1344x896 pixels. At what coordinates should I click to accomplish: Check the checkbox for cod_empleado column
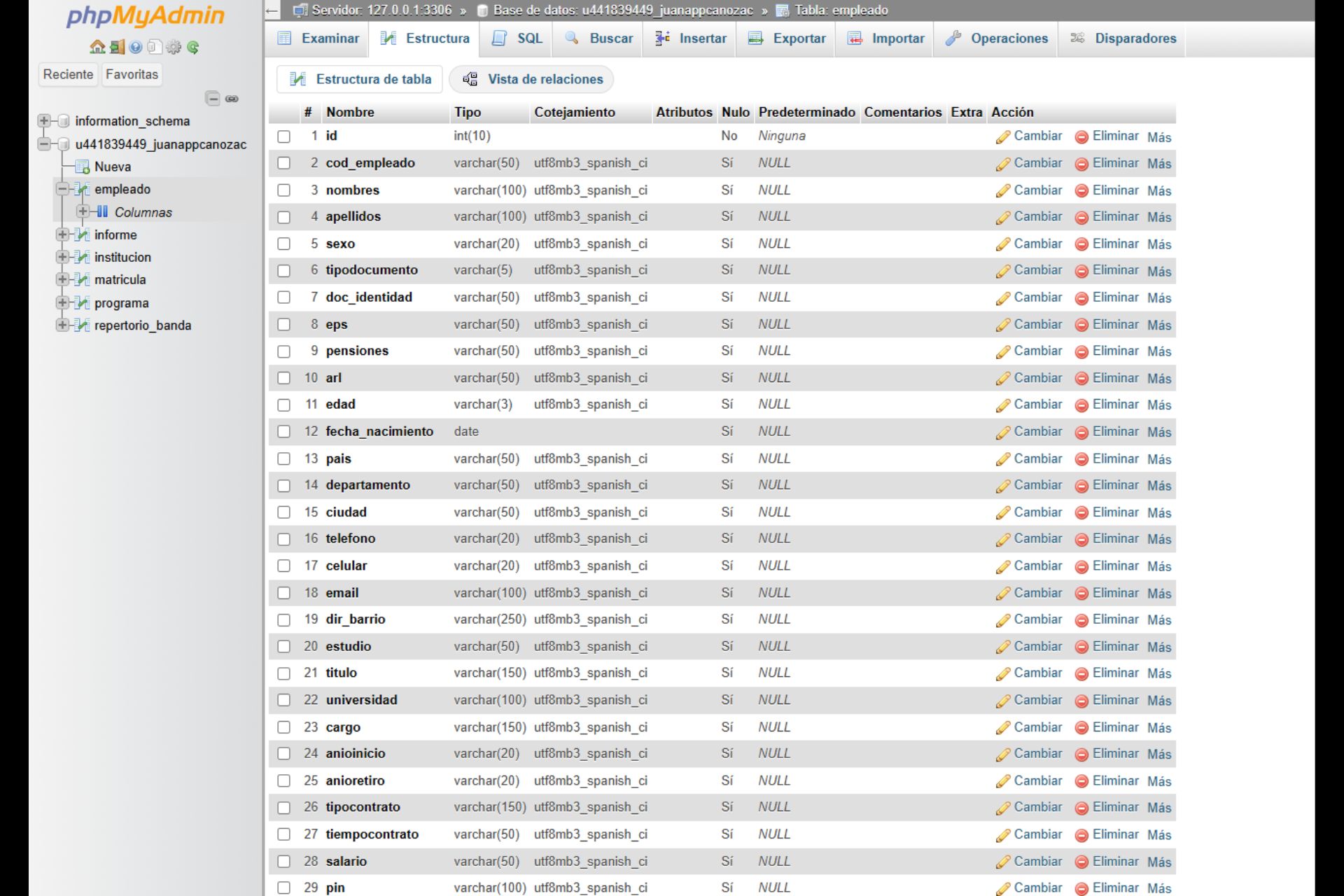[x=283, y=163]
